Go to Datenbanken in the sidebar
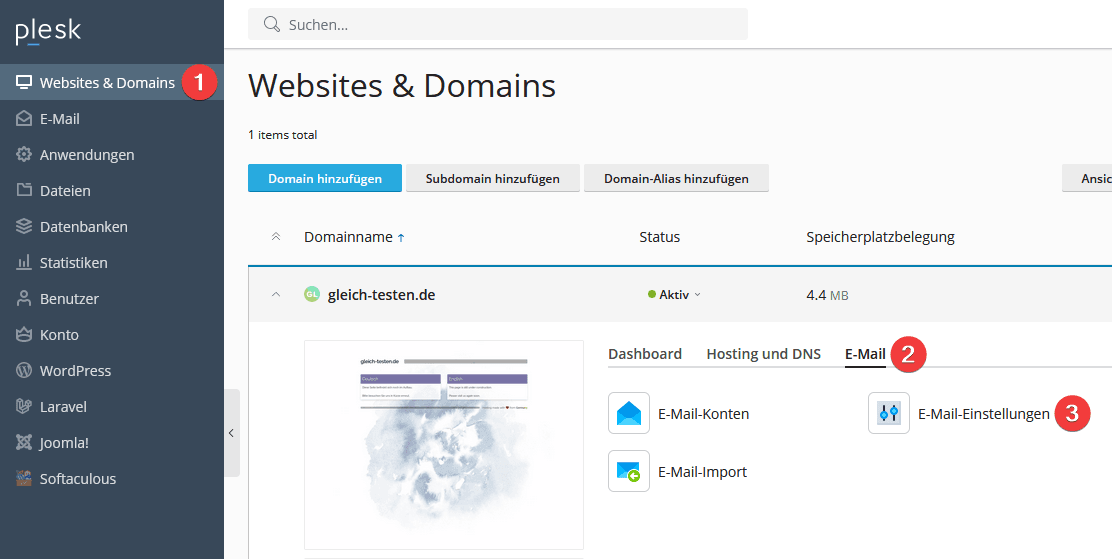The height and width of the screenshot is (559, 1112). [83, 227]
